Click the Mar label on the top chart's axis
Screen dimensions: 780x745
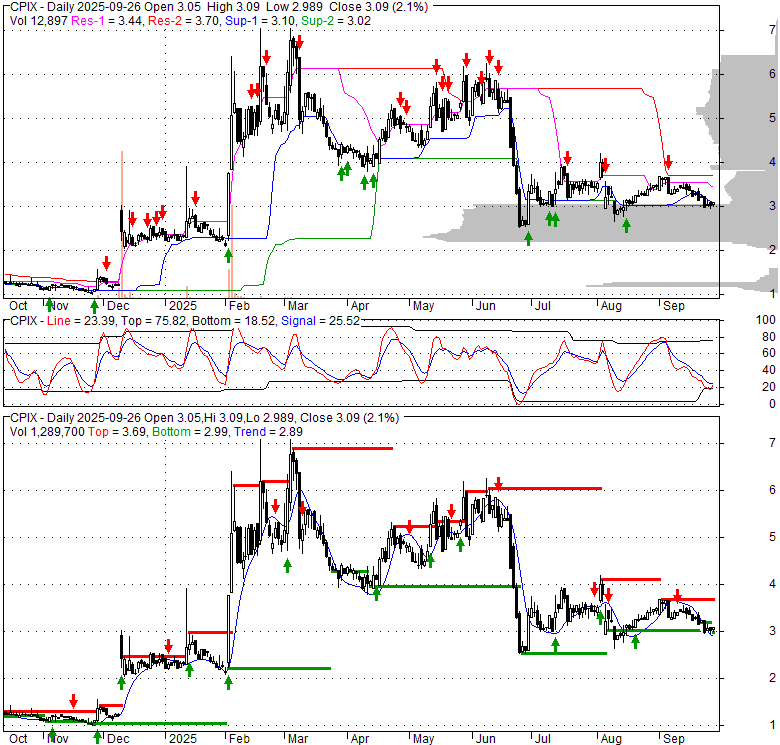(x=298, y=306)
